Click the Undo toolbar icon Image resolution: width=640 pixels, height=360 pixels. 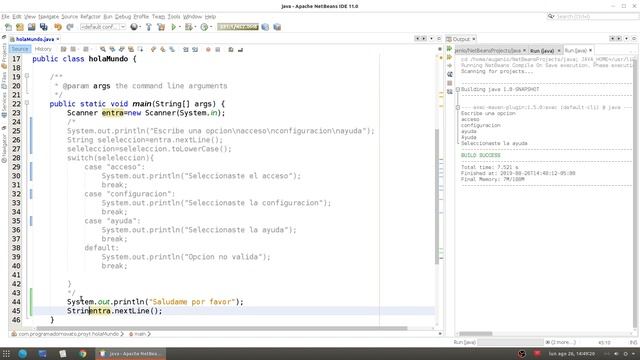click(x=58, y=27)
